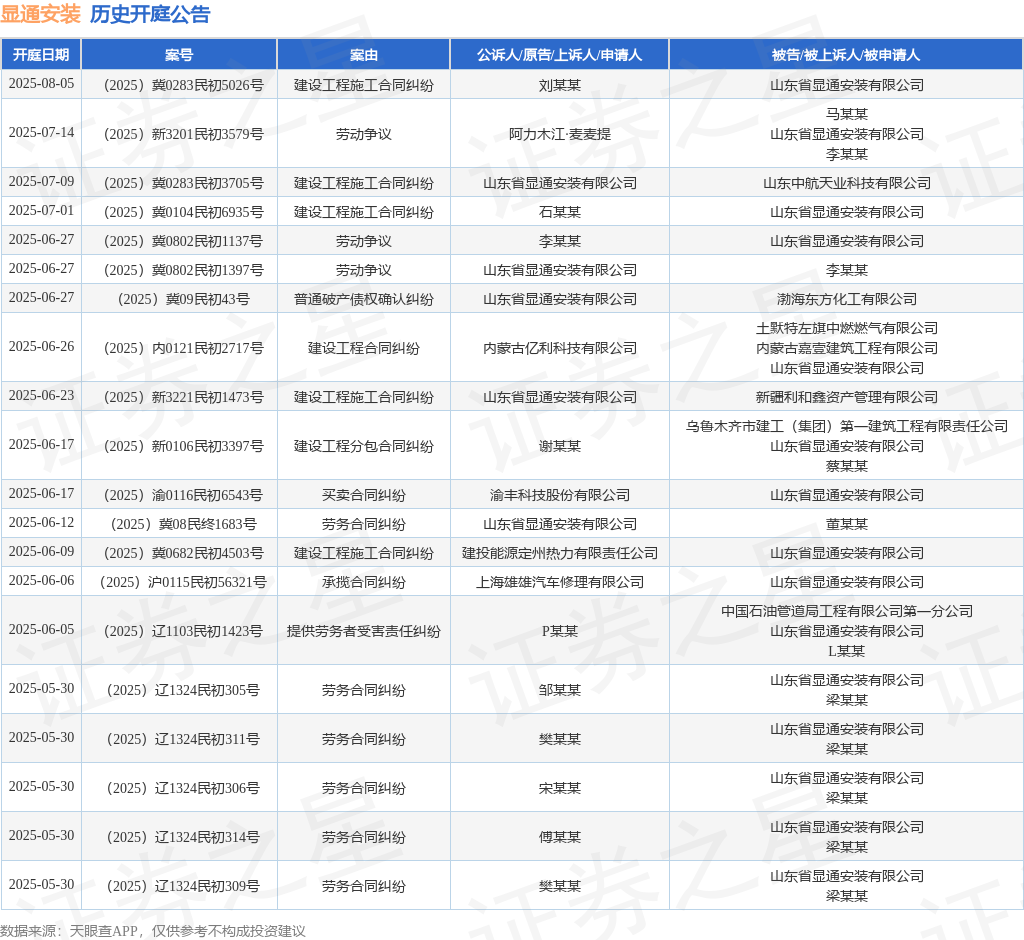The height and width of the screenshot is (940, 1024).
Task: Click plaintiff 上海雄雄汽车修理有限公司
Action: pos(560,582)
